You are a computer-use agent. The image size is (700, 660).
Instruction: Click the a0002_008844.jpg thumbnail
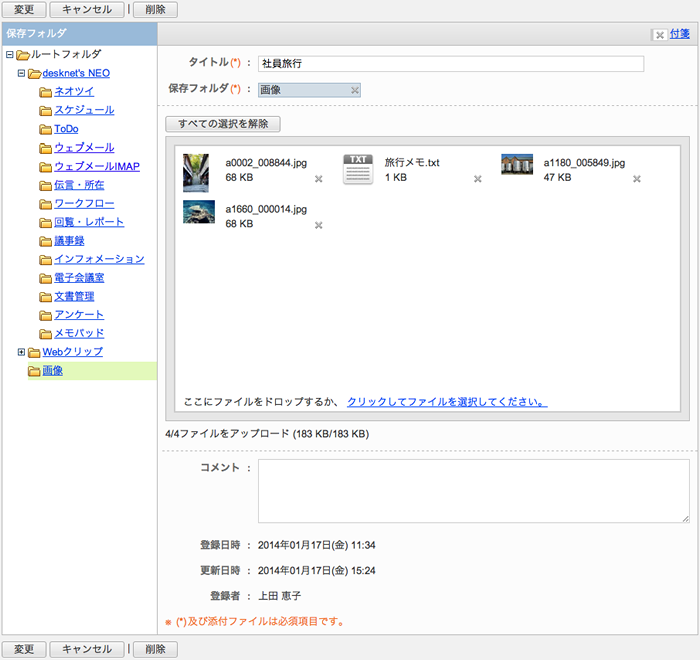click(196, 173)
